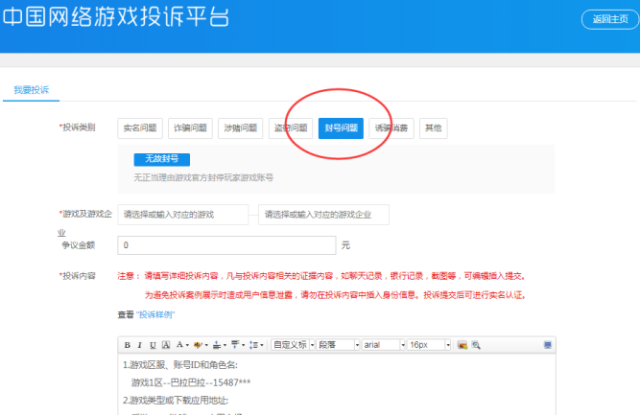Toggle bold formatting in the editor
640x415 pixels.
click(127, 345)
